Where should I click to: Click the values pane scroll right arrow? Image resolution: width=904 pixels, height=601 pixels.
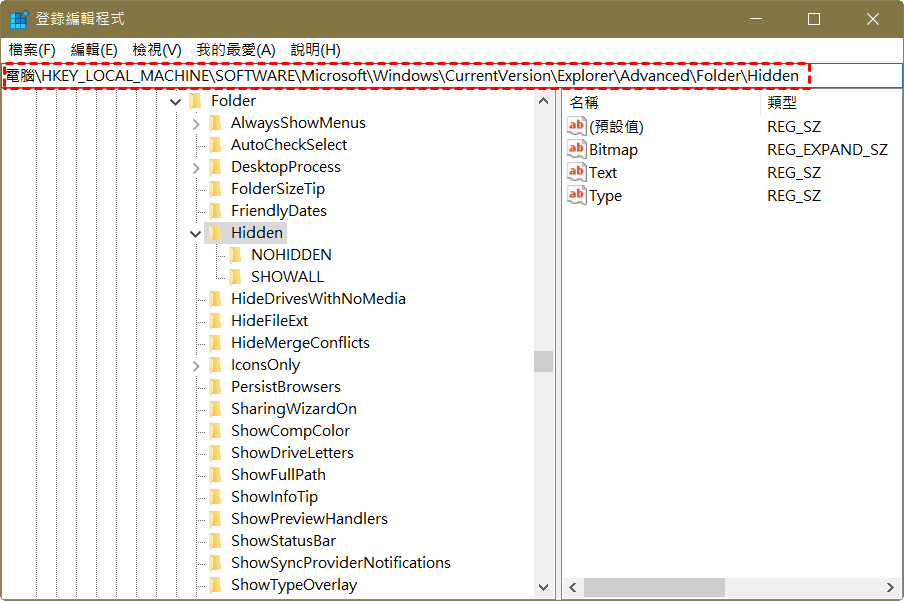click(x=891, y=588)
